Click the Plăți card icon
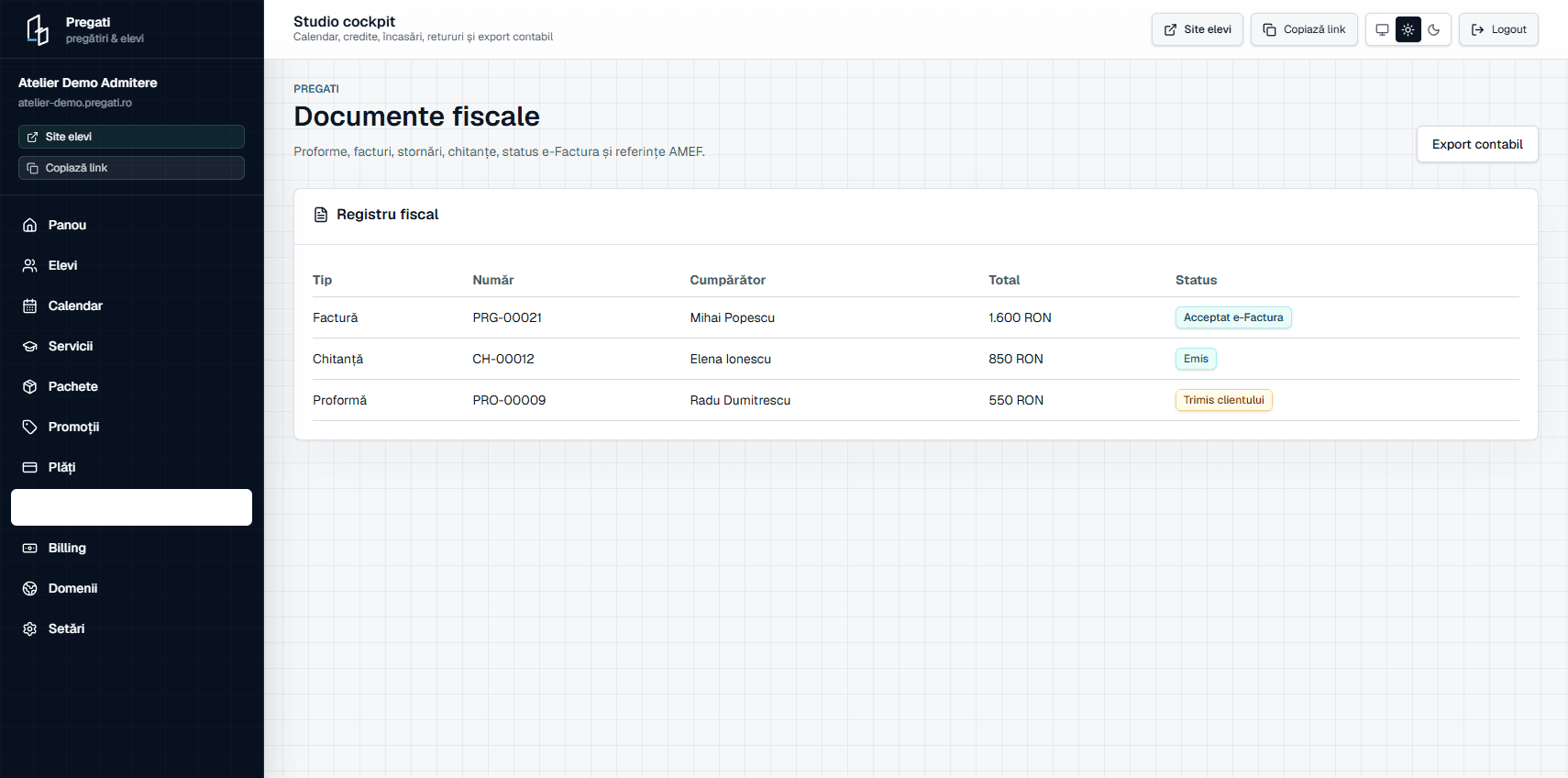The height and width of the screenshot is (778, 1568). coord(30,467)
